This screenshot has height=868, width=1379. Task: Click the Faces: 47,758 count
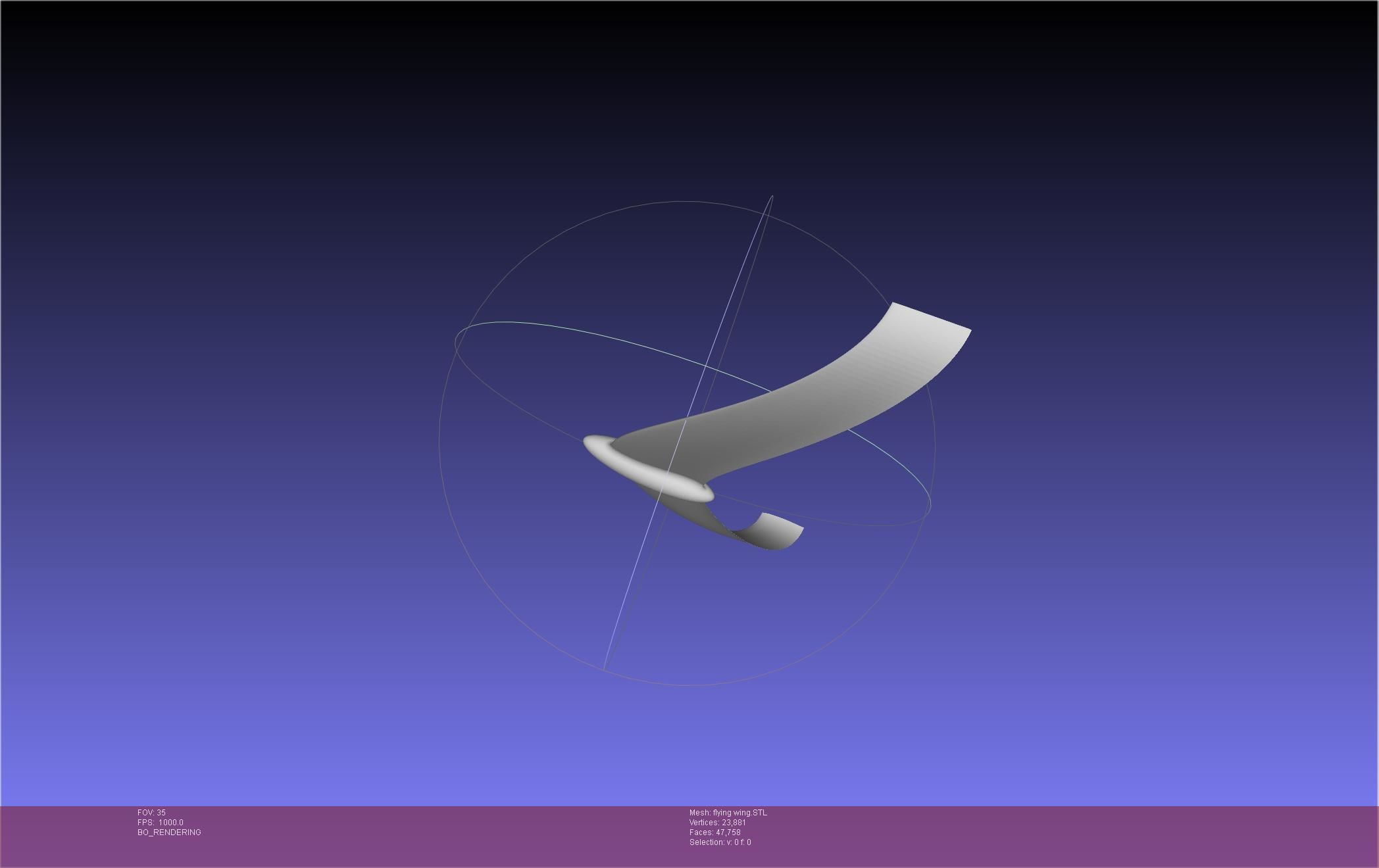click(715, 832)
